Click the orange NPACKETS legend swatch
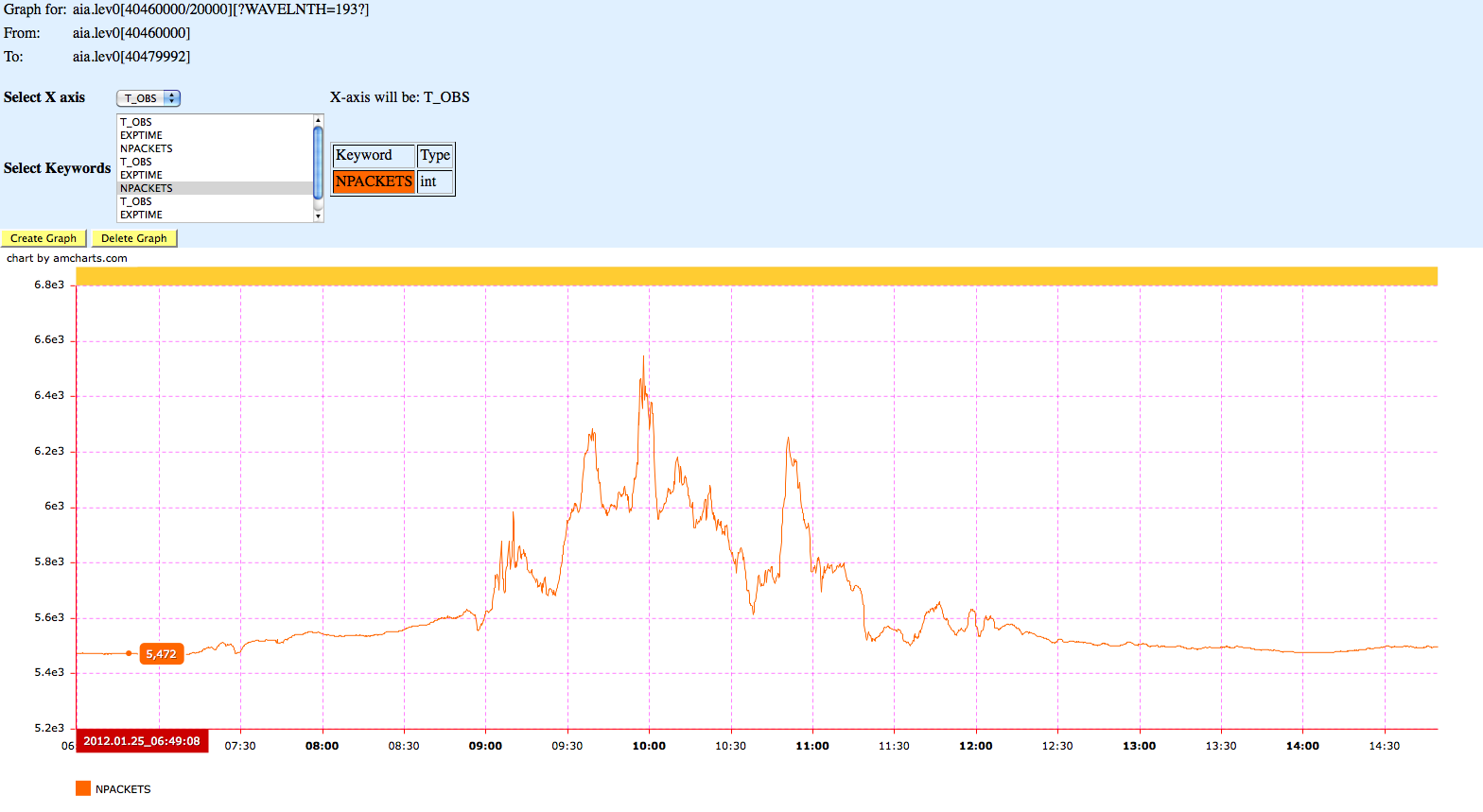Image resolution: width=1483 pixels, height=812 pixels. tap(83, 788)
